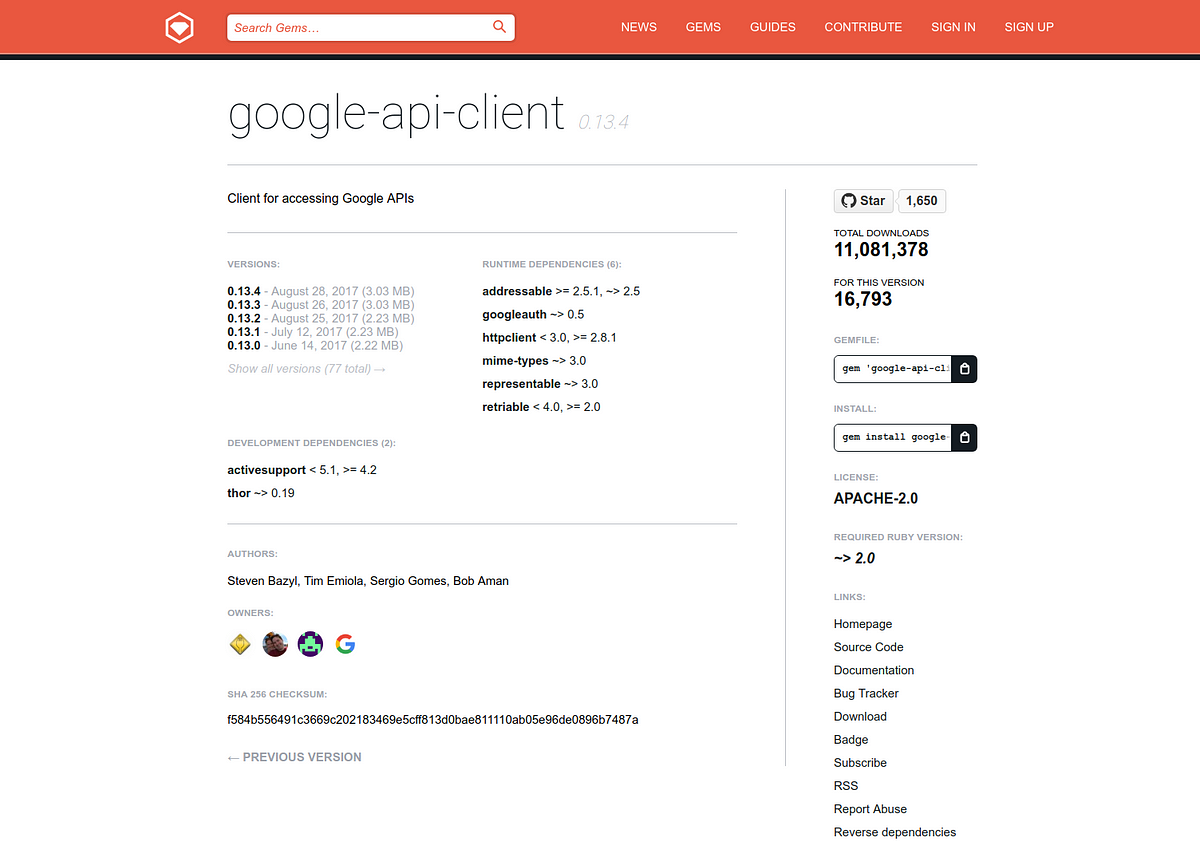Go to PREVIOUS VERSION
Screen dimensions: 1200x850
(295, 757)
